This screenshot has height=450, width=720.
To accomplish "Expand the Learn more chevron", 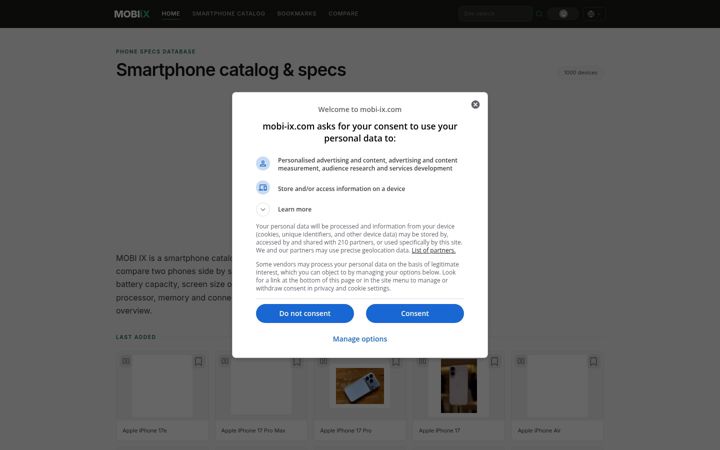I will pyautogui.click(x=263, y=209).
